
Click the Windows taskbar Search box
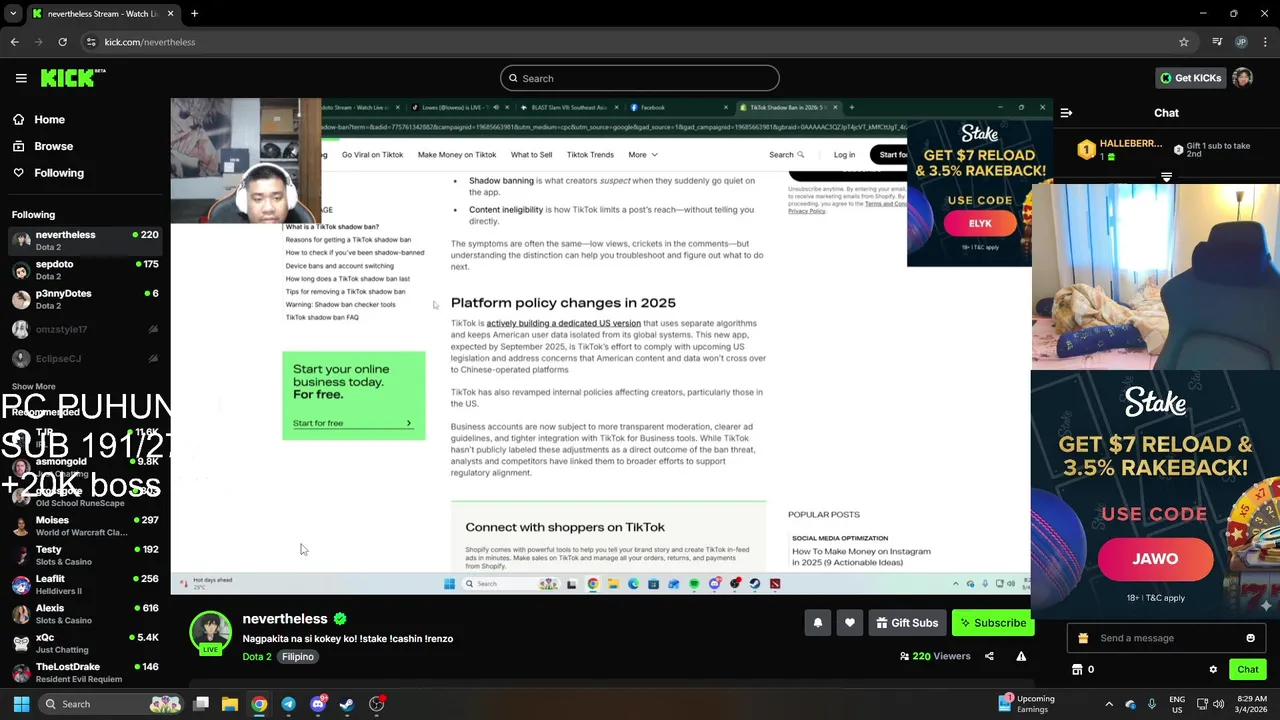[x=111, y=704]
